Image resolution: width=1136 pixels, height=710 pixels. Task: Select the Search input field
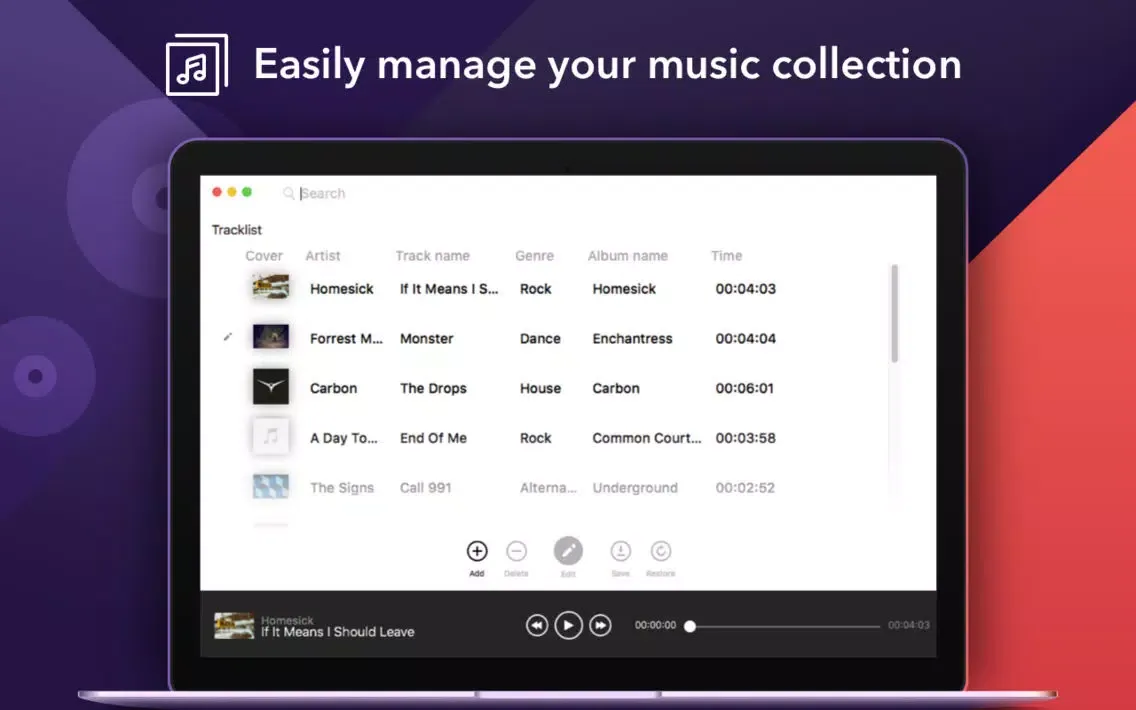[x=330, y=193]
